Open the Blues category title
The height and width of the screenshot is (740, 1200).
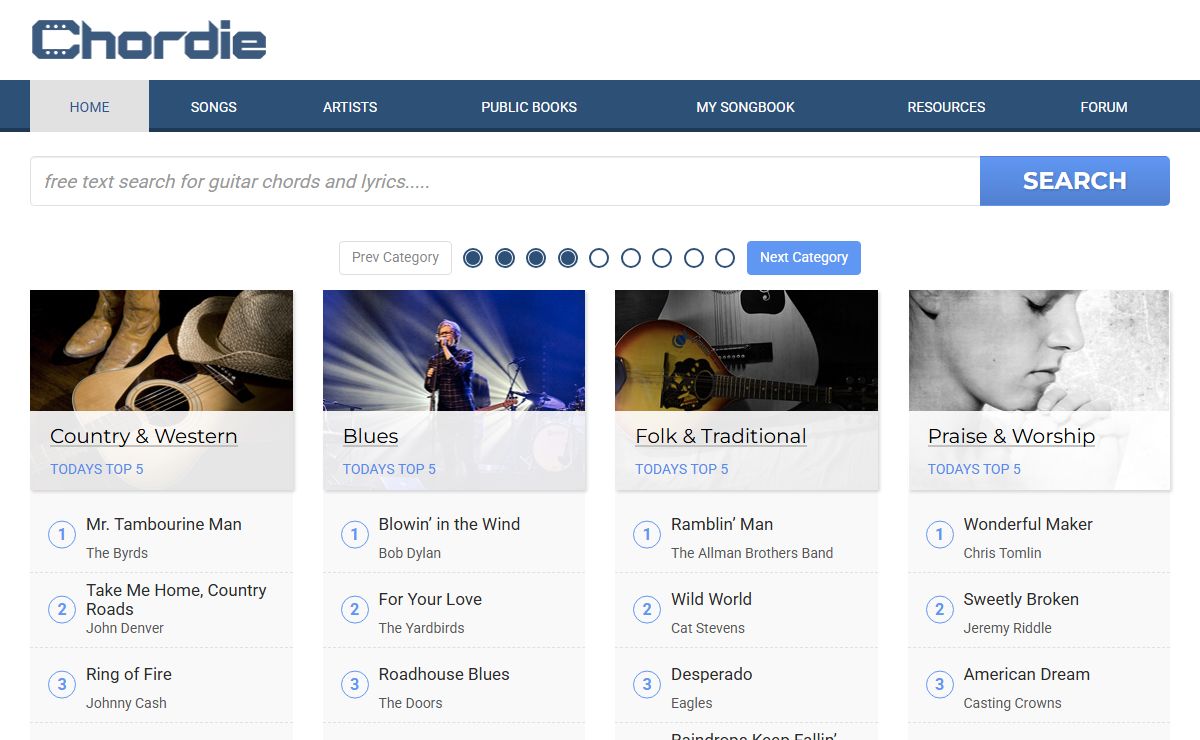coord(371,436)
